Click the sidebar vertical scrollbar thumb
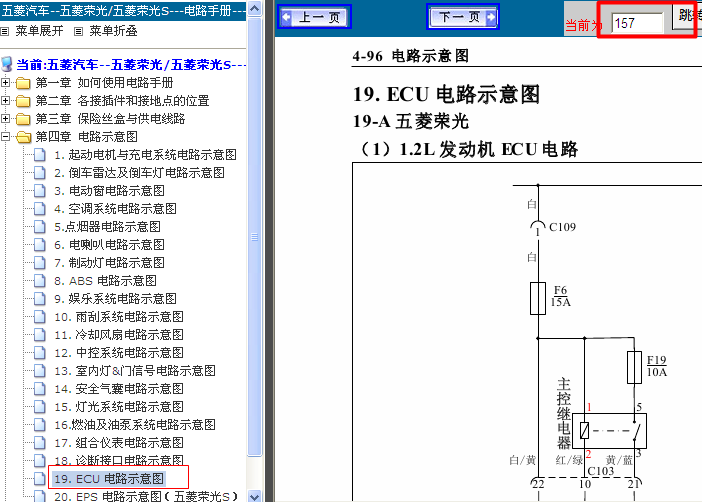The height and width of the screenshot is (502, 702). 254,236
